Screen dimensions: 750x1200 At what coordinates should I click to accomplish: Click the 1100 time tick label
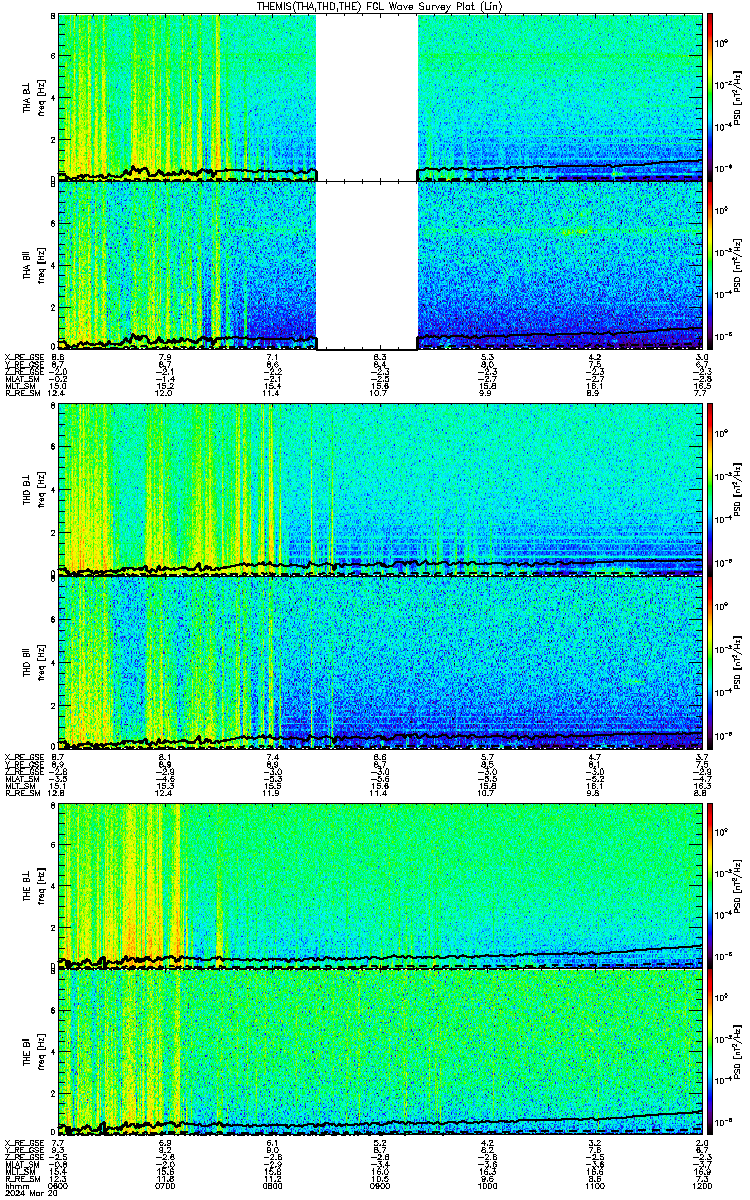[594, 1186]
